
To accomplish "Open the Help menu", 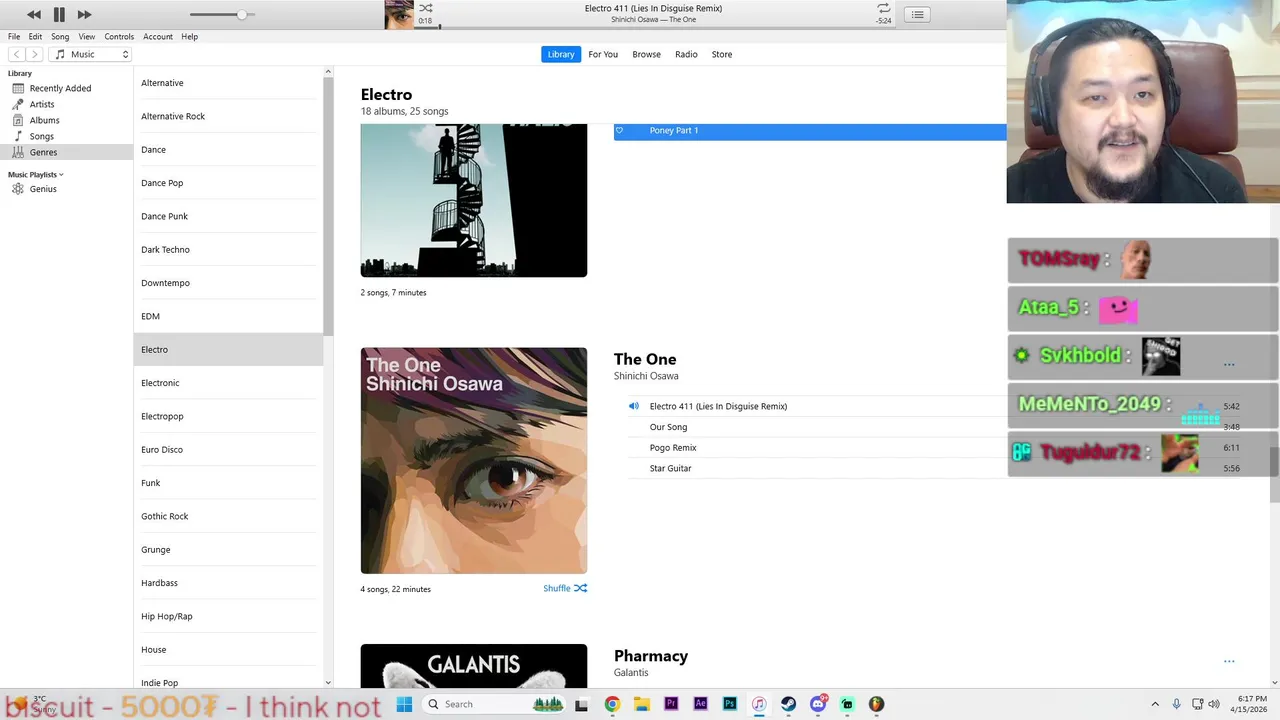I will coord(189,37).
